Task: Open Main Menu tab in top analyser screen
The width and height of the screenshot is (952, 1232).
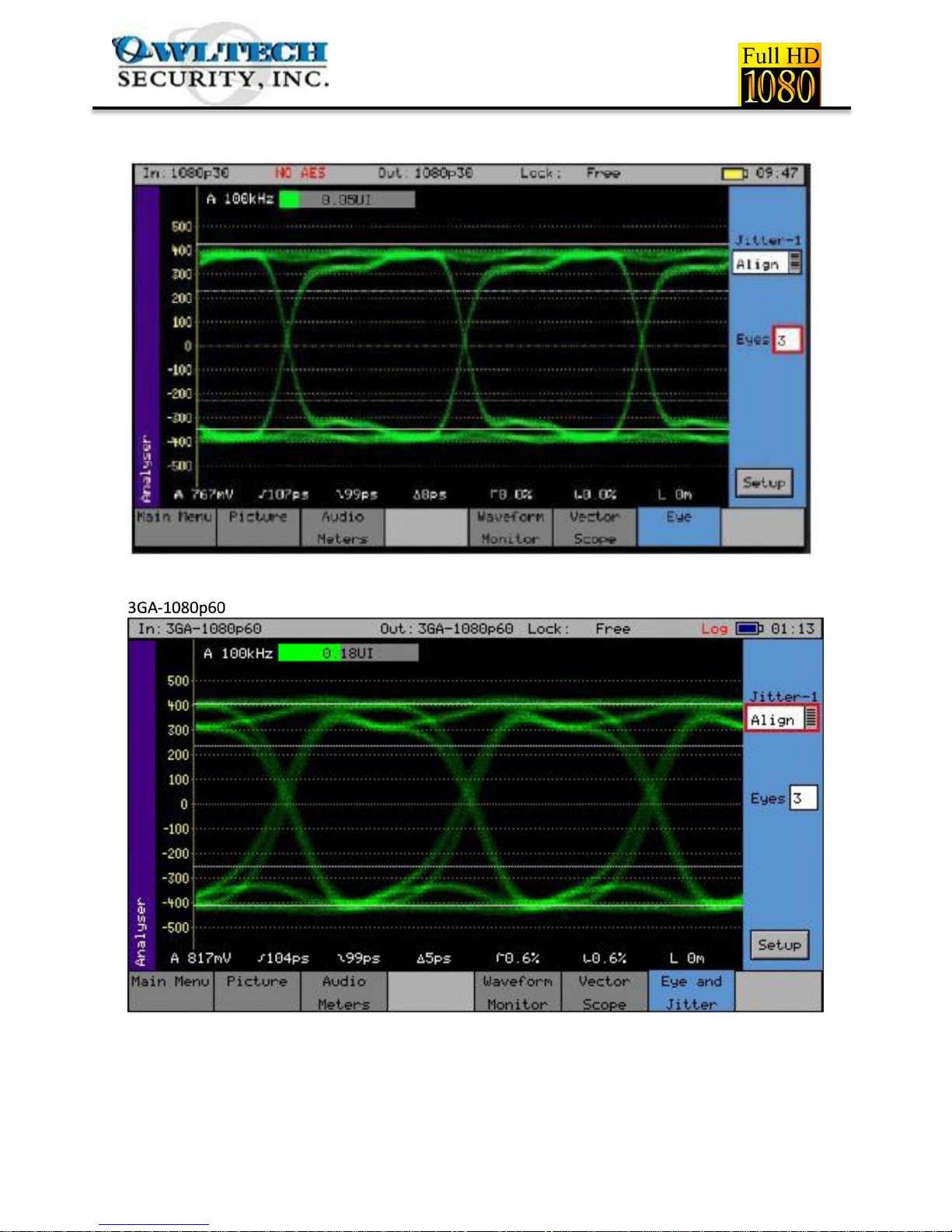Action: [x=175, y=528]
